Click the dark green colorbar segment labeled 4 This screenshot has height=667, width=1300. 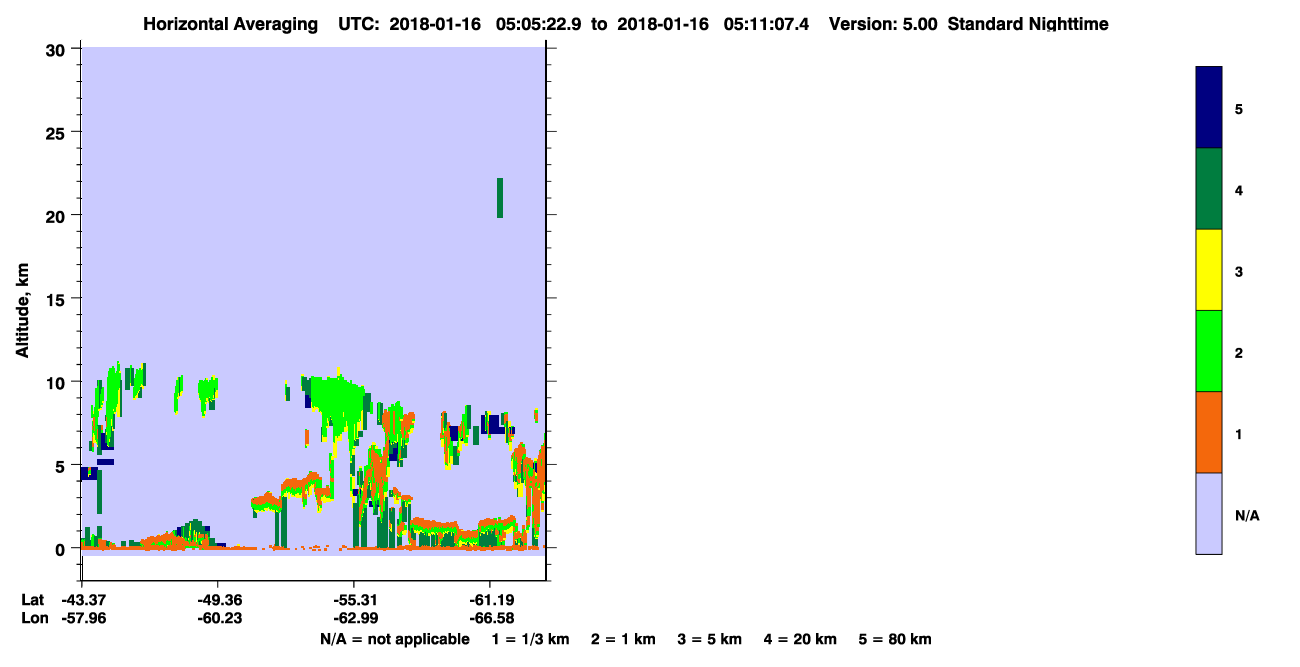1209,189
